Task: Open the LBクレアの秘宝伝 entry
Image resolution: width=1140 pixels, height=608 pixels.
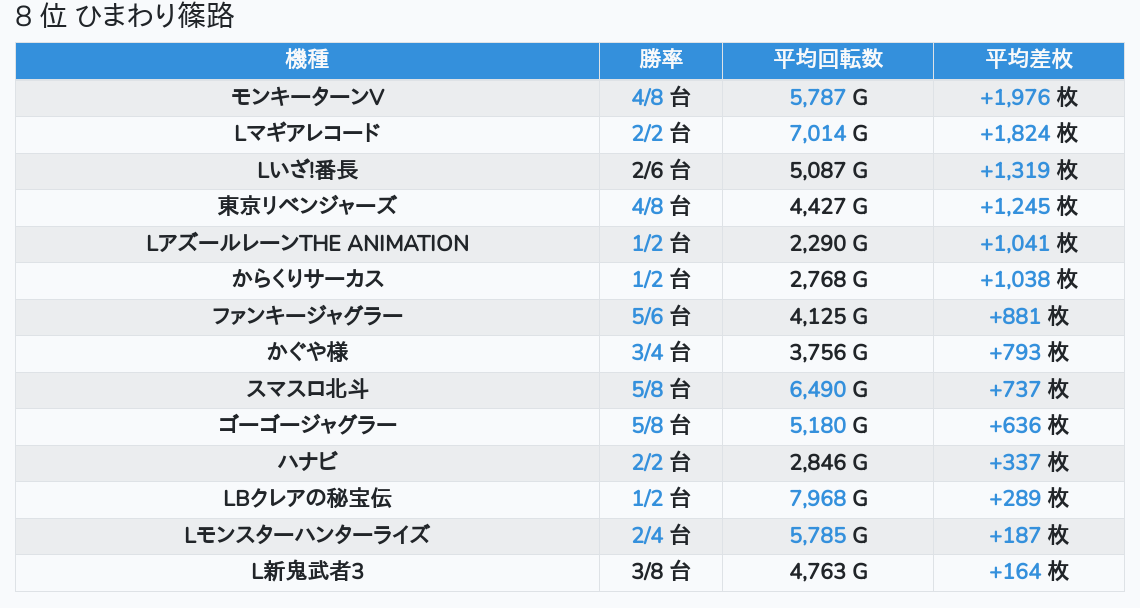Action: click(307, 498)
